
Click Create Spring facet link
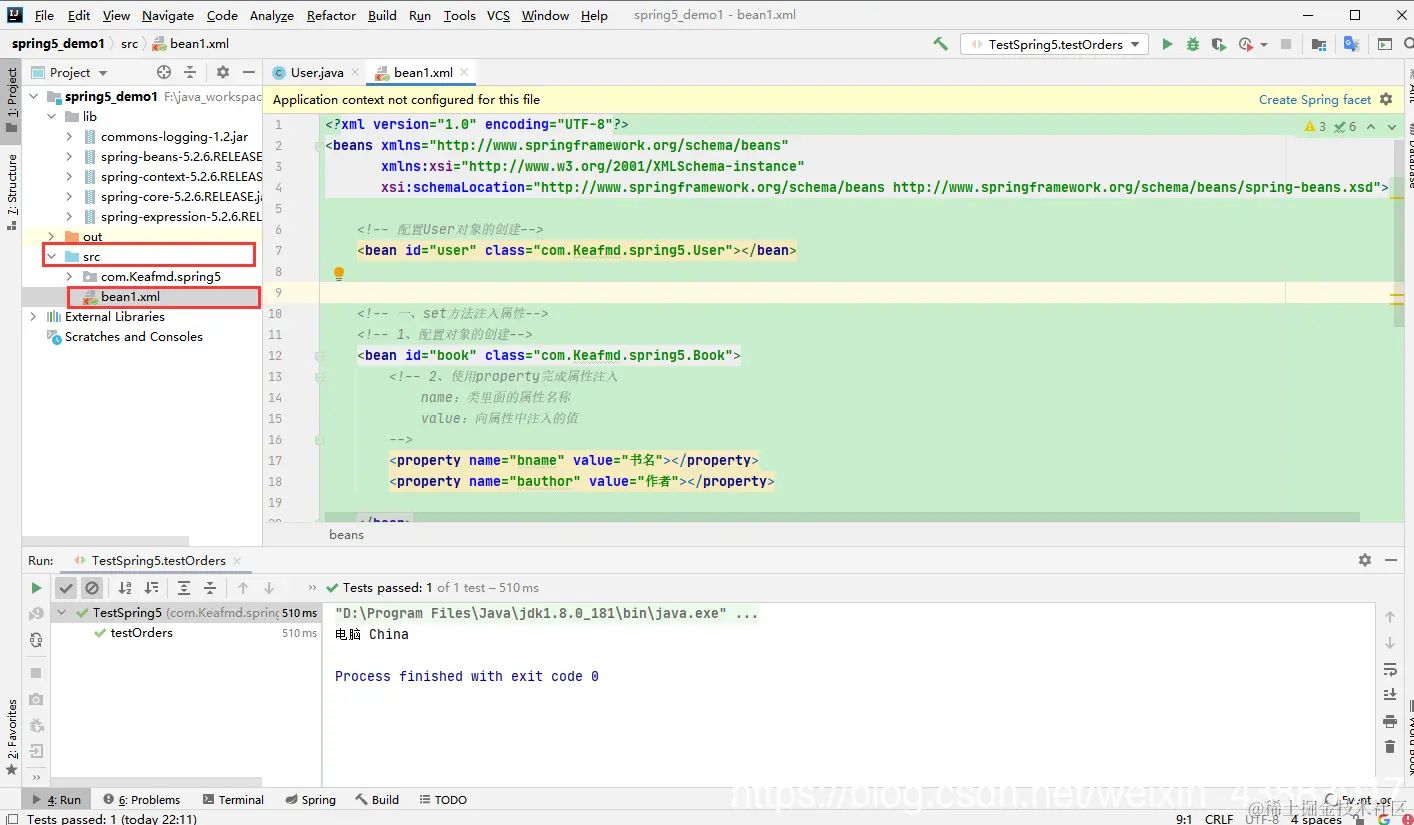1315,99
